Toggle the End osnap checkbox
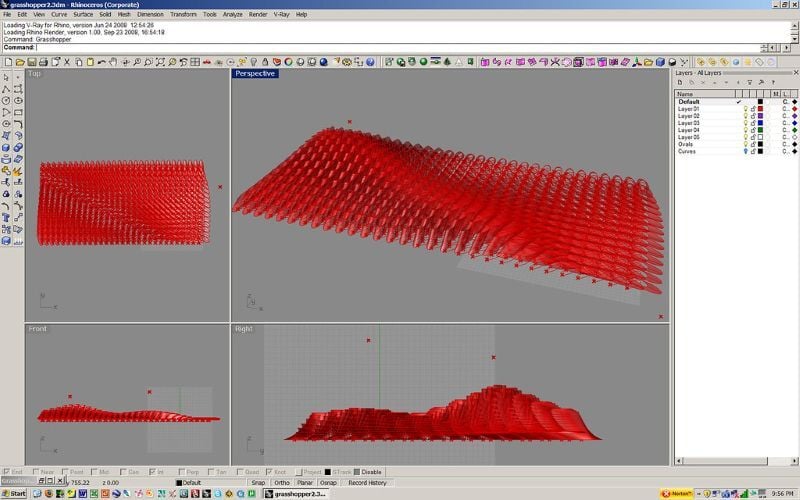This screenshot has width=800, height=500. coord(8,472)
